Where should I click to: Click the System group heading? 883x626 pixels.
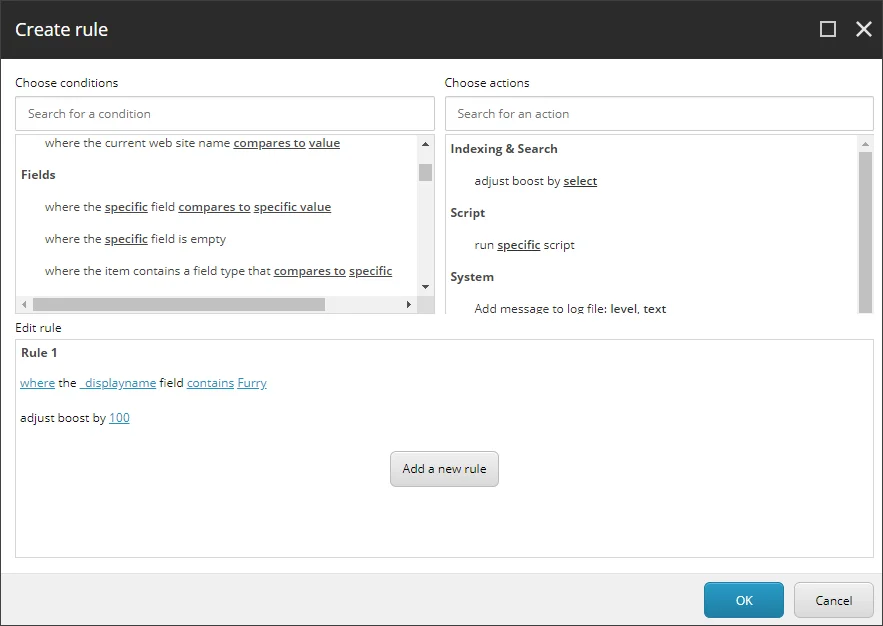click(x=472, y=278)
